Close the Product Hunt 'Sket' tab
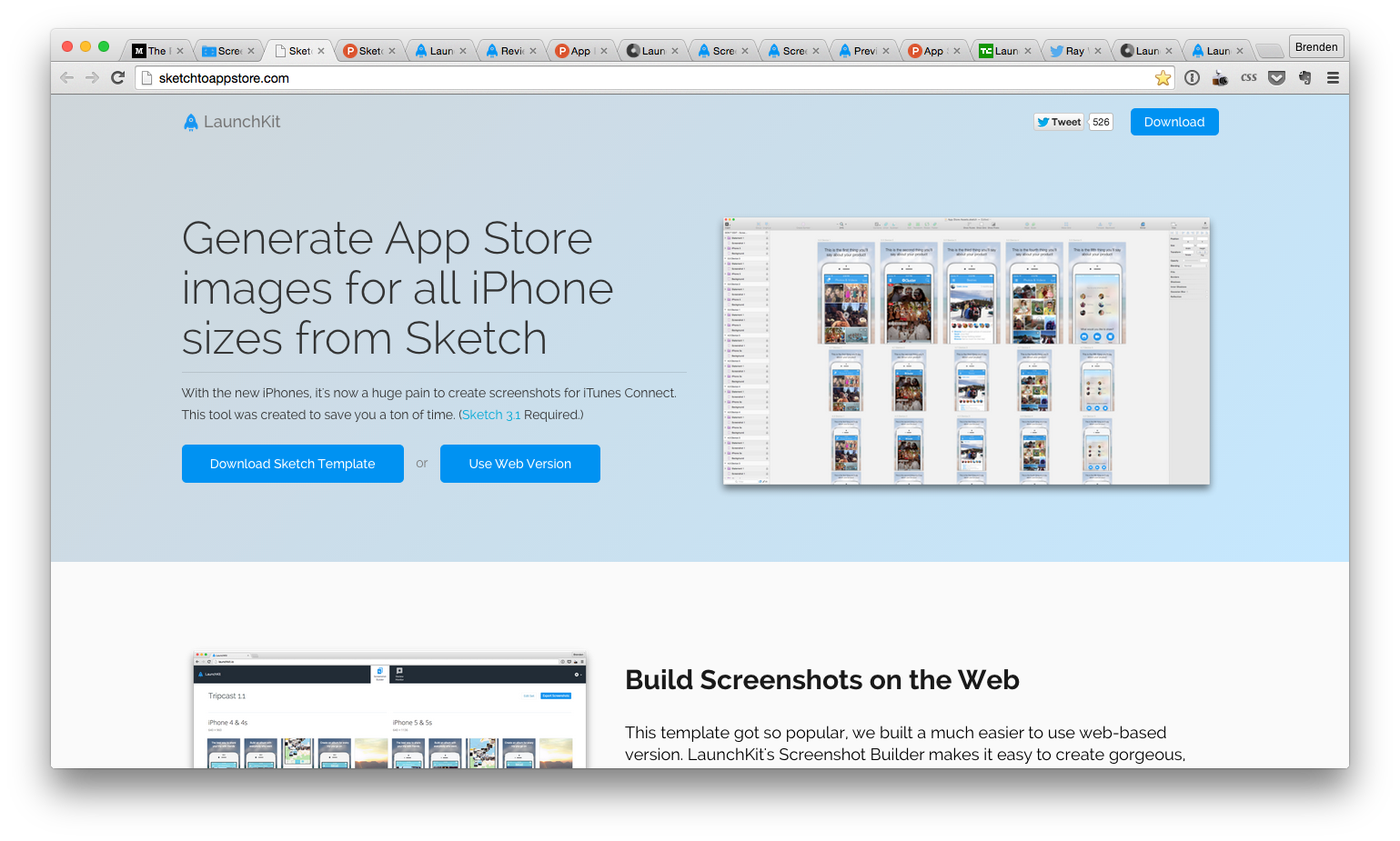Screen dimensions: 1400x841 click(392, 51)
